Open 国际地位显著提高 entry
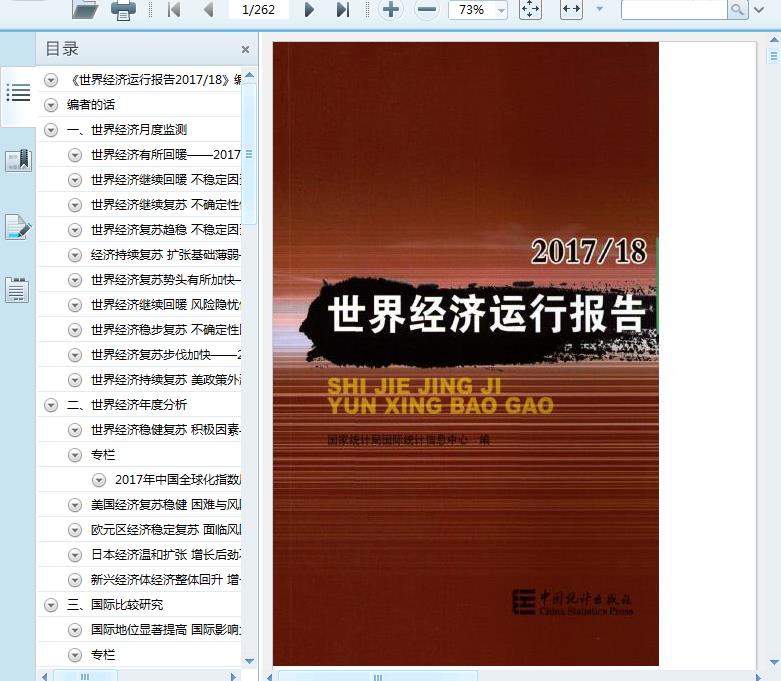 tap(166, 630)
